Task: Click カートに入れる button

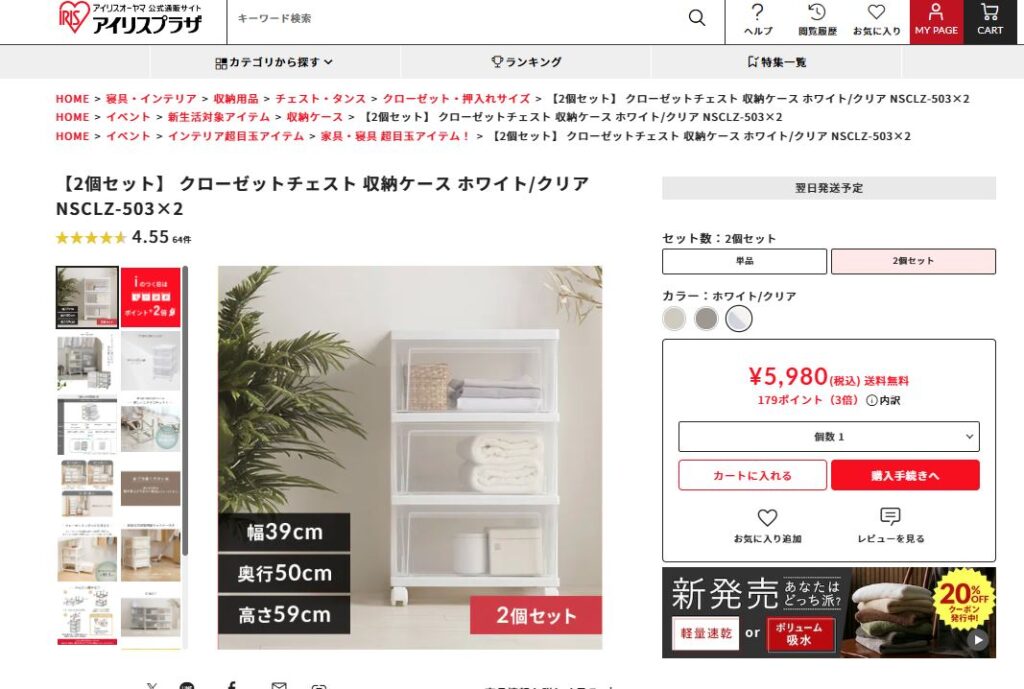Action: point(752,475)
